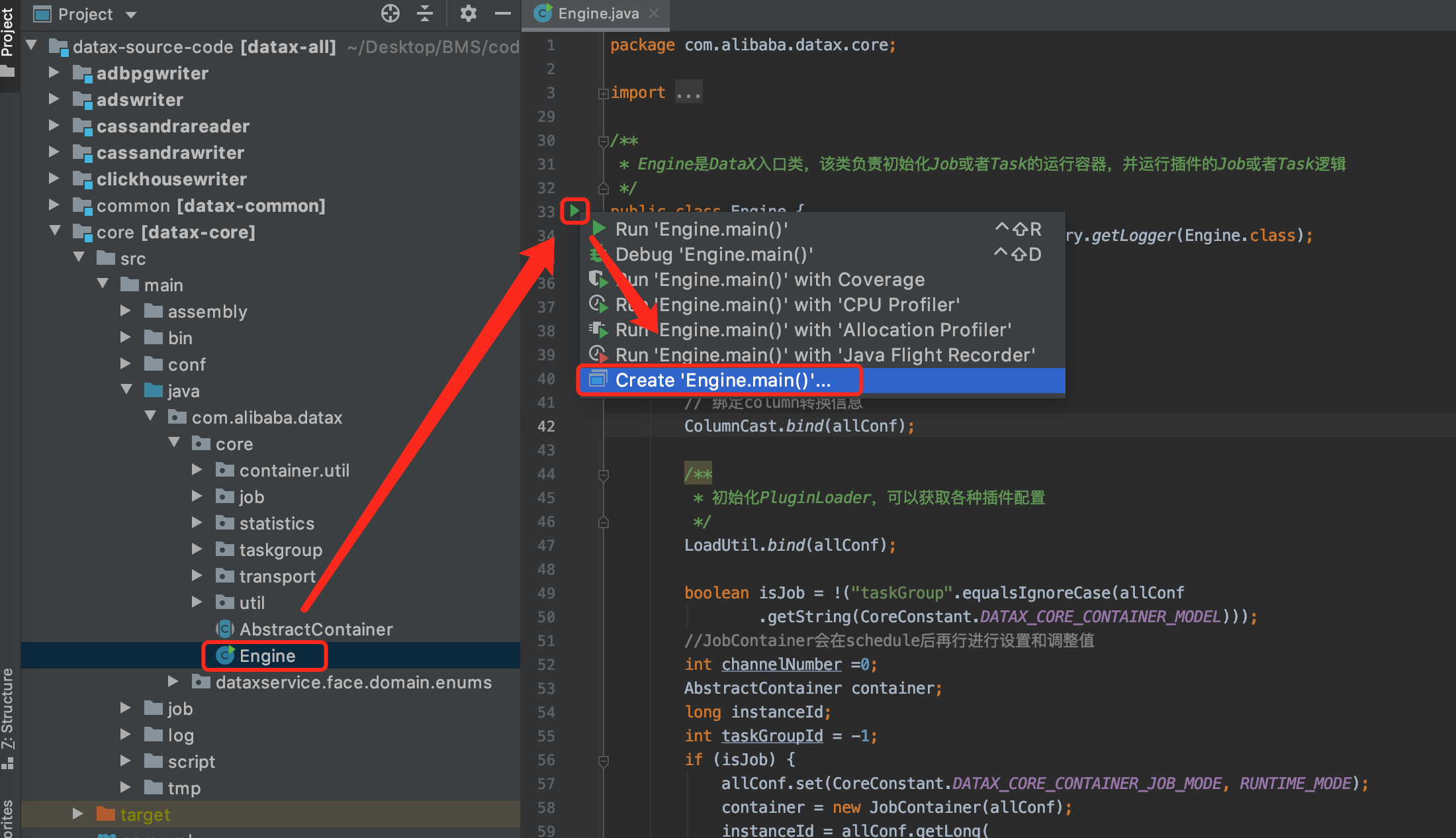Image resolution: width=1456 pixels, height=838 pixels.
Task: Click line number 42 in gutter
Action: click(546, 426)
